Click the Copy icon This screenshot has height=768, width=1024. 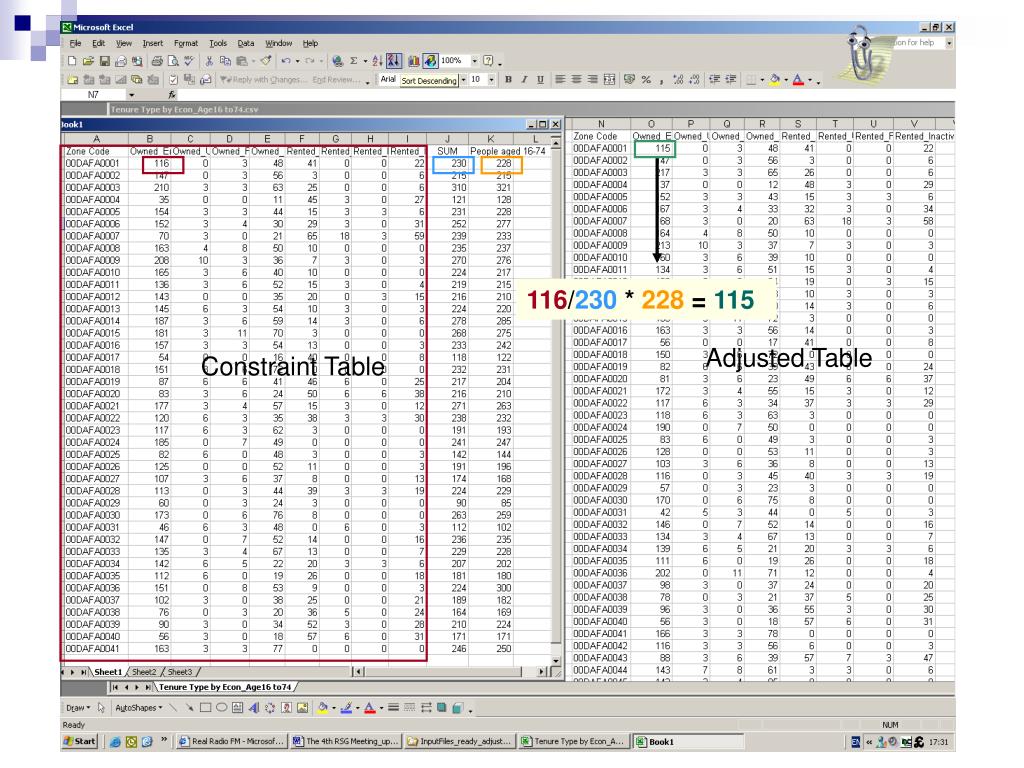tap(225, 61)
